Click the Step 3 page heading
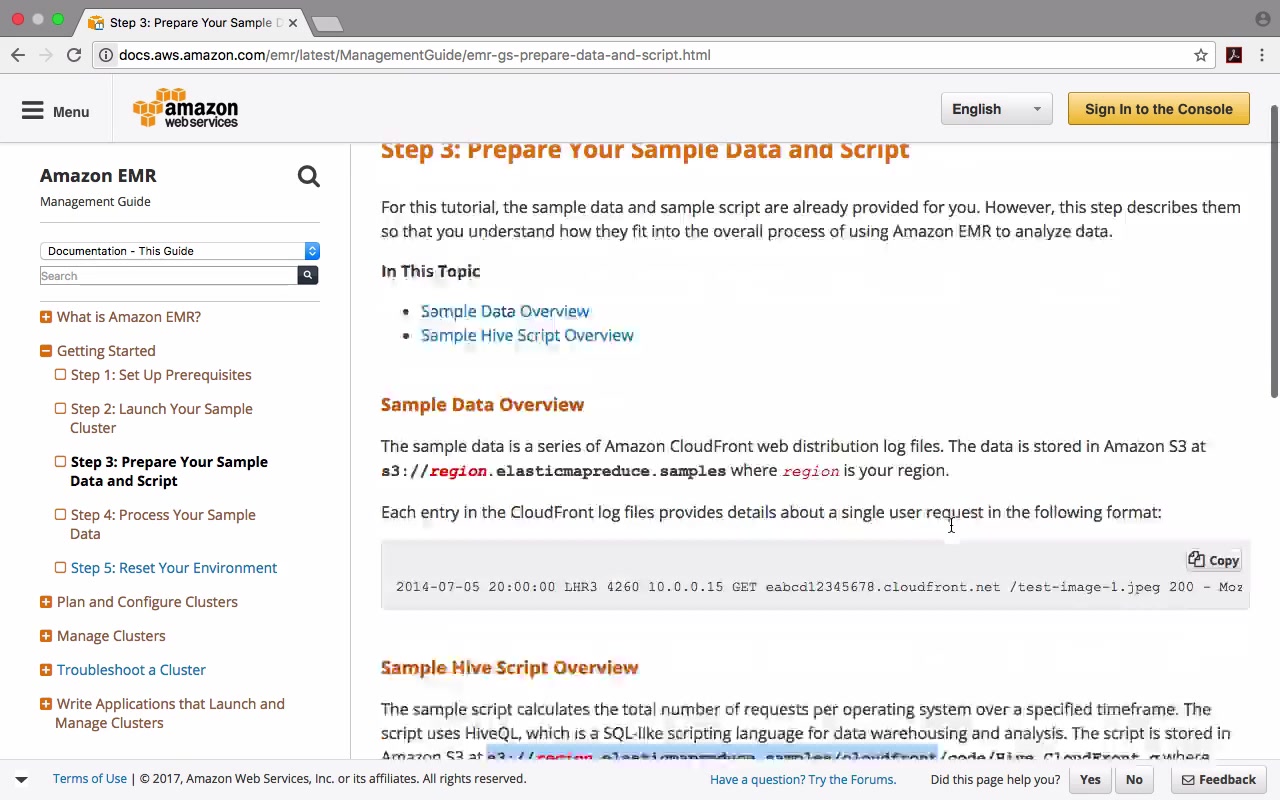Viewport: 1280px width, 800px height. (x=645, y=150)
